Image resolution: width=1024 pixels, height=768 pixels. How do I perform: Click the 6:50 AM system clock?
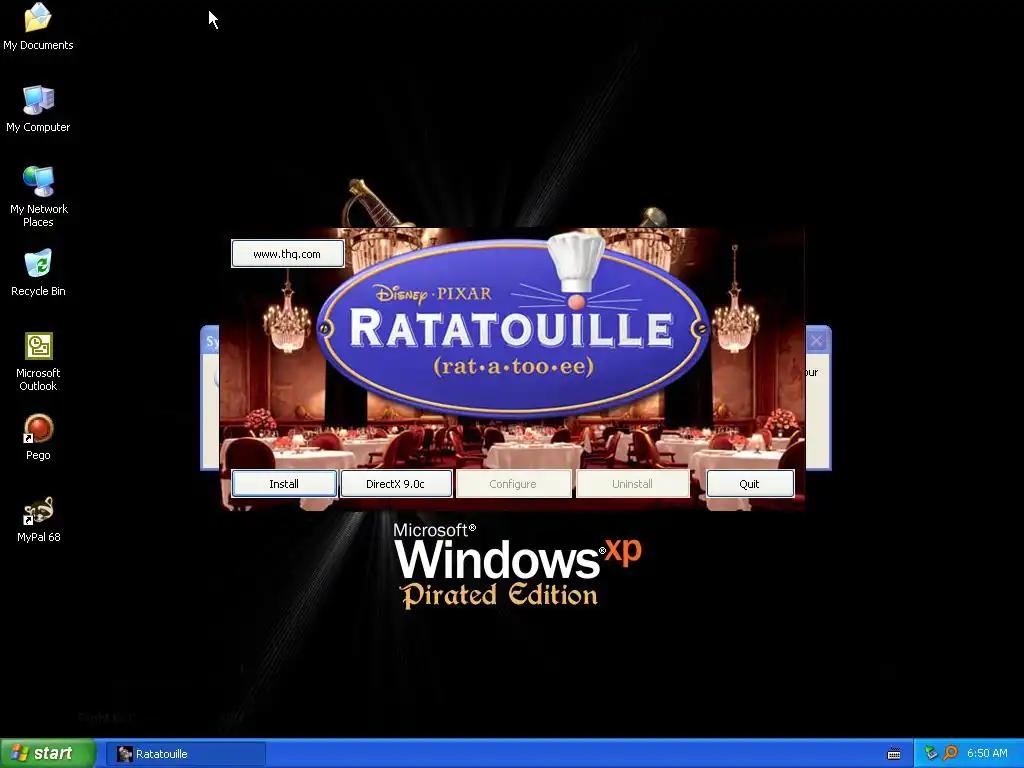987,754
